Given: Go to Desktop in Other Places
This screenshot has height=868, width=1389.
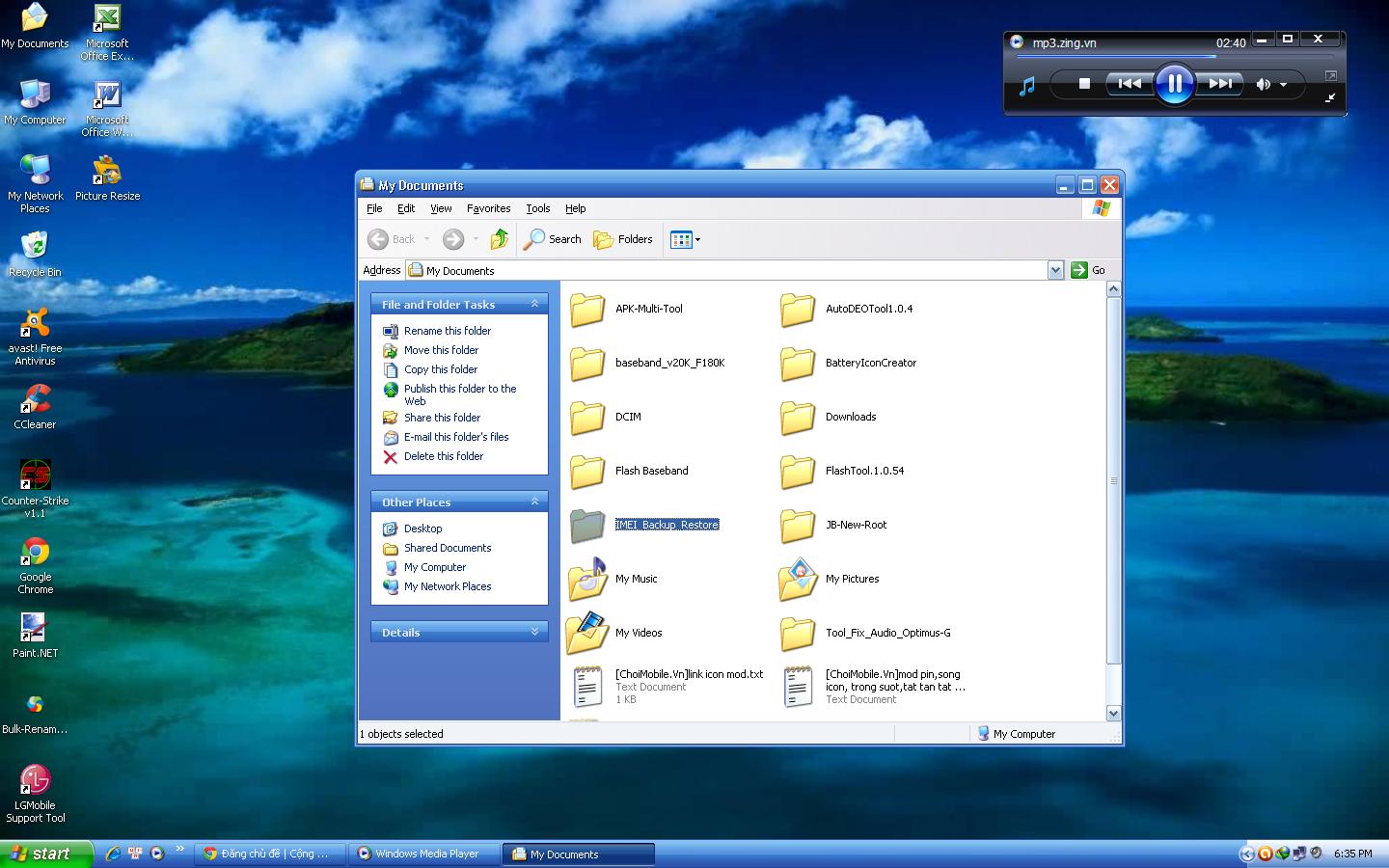Looking at the screenshot, I should (x=422, y=529).
